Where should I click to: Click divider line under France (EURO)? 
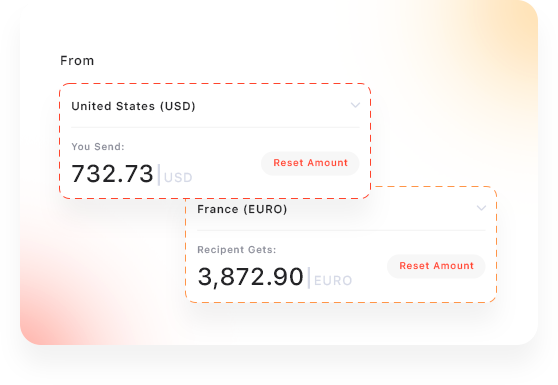tap(341, 230)
